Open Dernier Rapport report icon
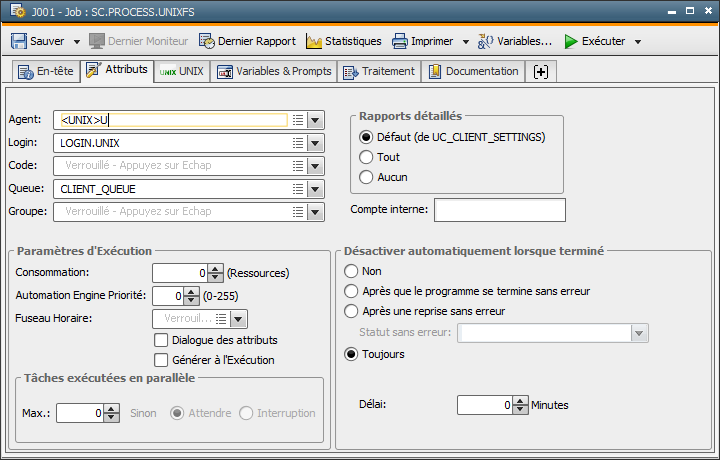The height and width of the screenshot is (460, 720). 207,41
